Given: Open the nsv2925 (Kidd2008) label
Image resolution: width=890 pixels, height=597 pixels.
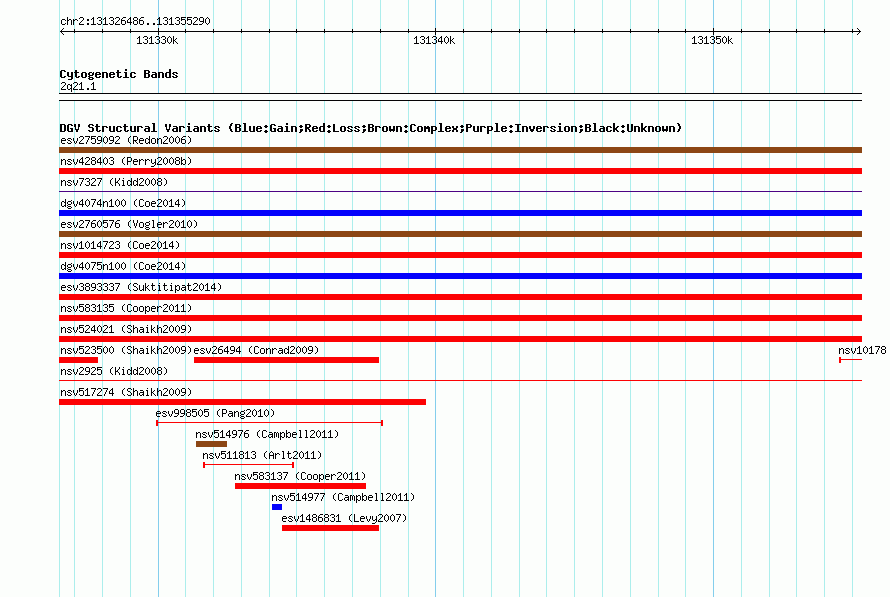Looking at the screenshot, I should tap(114, 371).
